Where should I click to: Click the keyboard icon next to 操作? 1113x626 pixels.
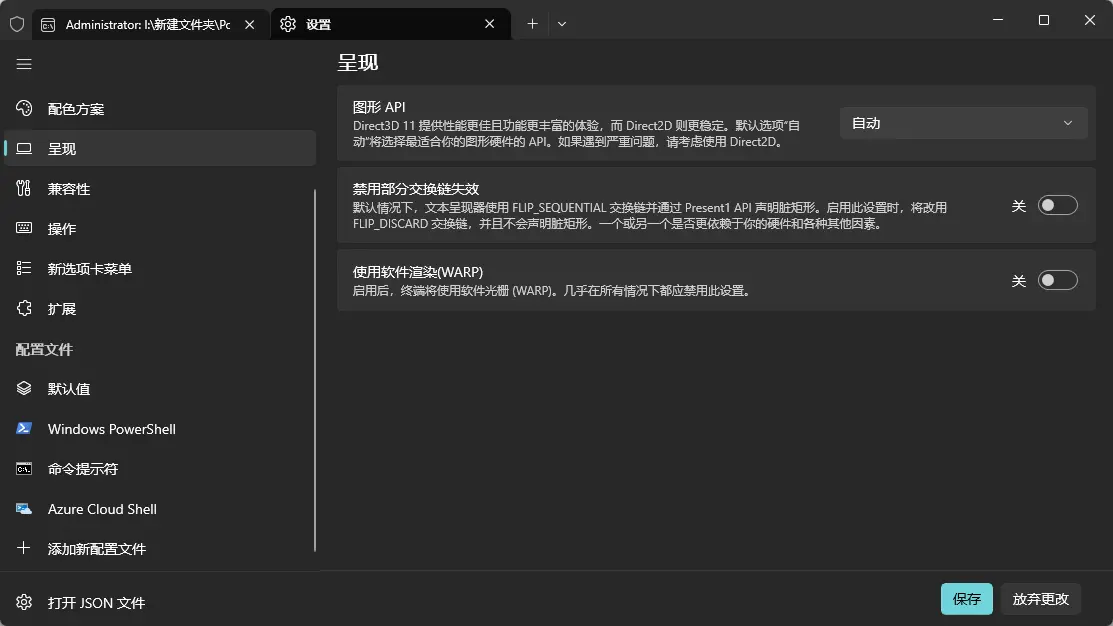click(x=24, y=228)
